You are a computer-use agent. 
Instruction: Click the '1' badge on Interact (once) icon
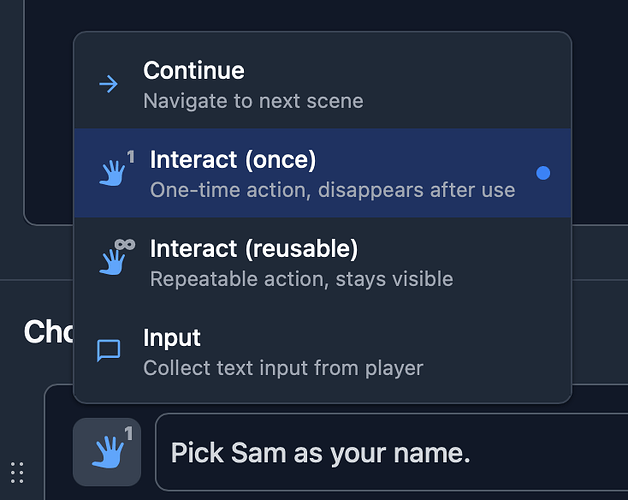130,156
